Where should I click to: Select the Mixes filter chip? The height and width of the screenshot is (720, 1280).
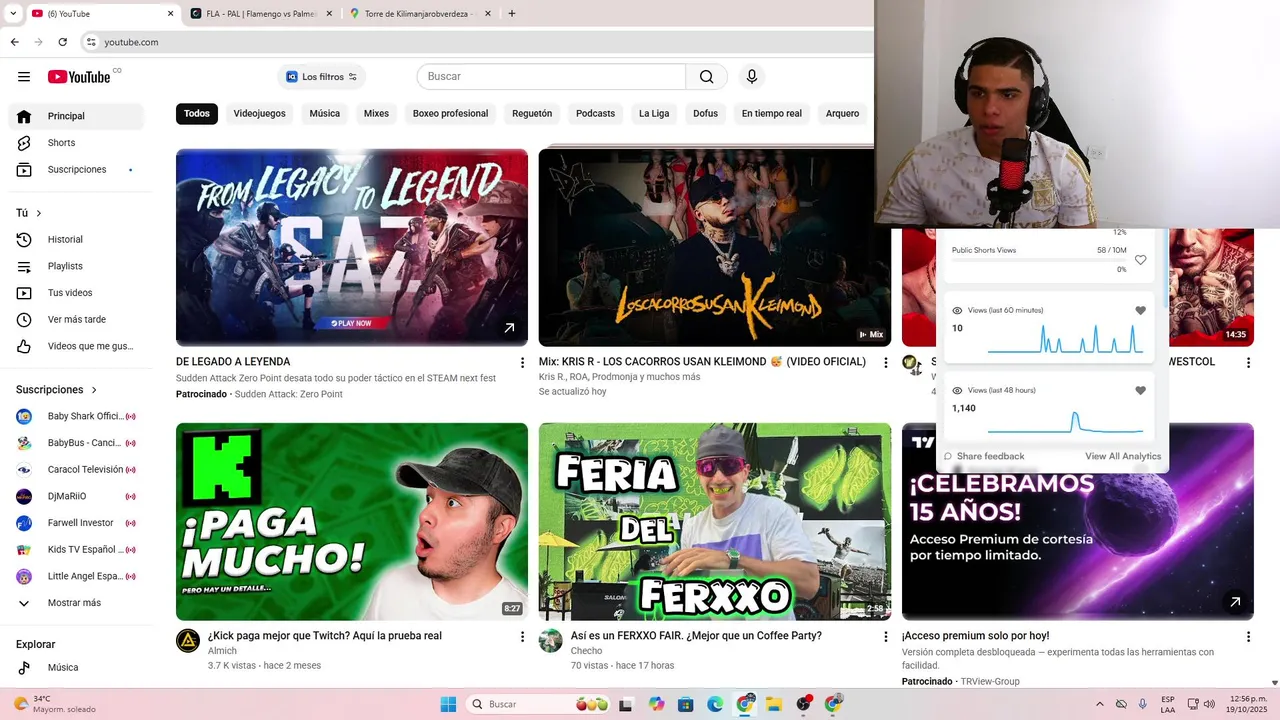pos(376,114)
